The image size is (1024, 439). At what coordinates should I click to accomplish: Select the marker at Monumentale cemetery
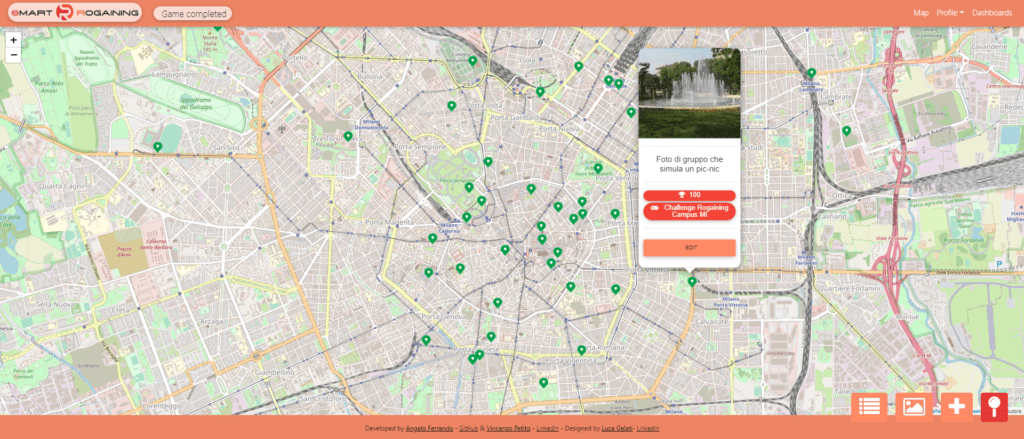tap(472, 61)
